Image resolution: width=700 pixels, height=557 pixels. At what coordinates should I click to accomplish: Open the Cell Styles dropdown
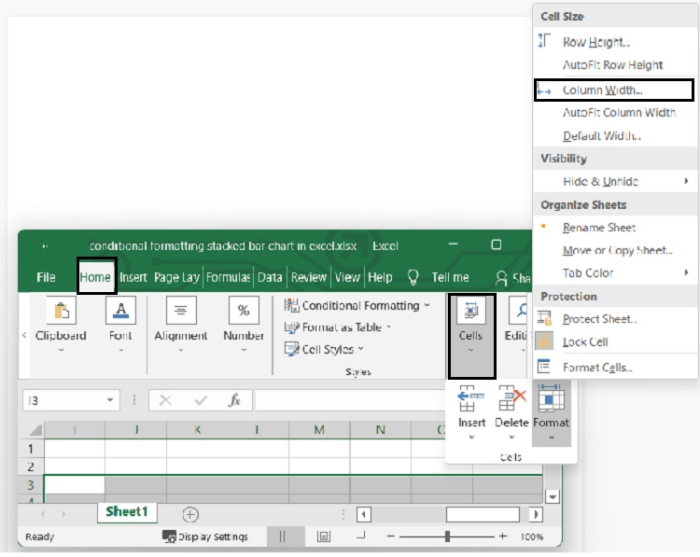(x=331, y=349)
